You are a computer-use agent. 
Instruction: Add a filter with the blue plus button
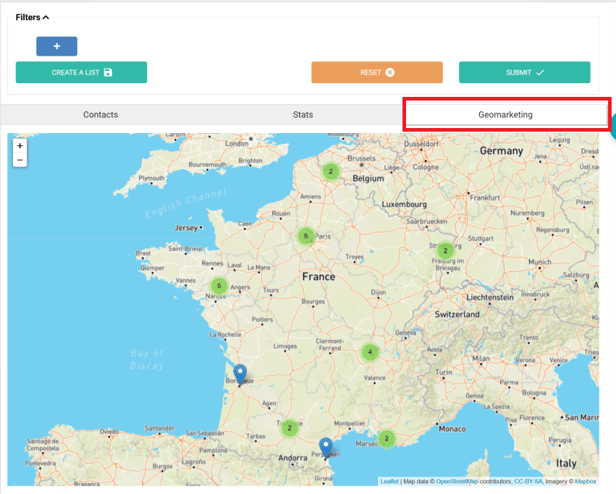point(56,46)
